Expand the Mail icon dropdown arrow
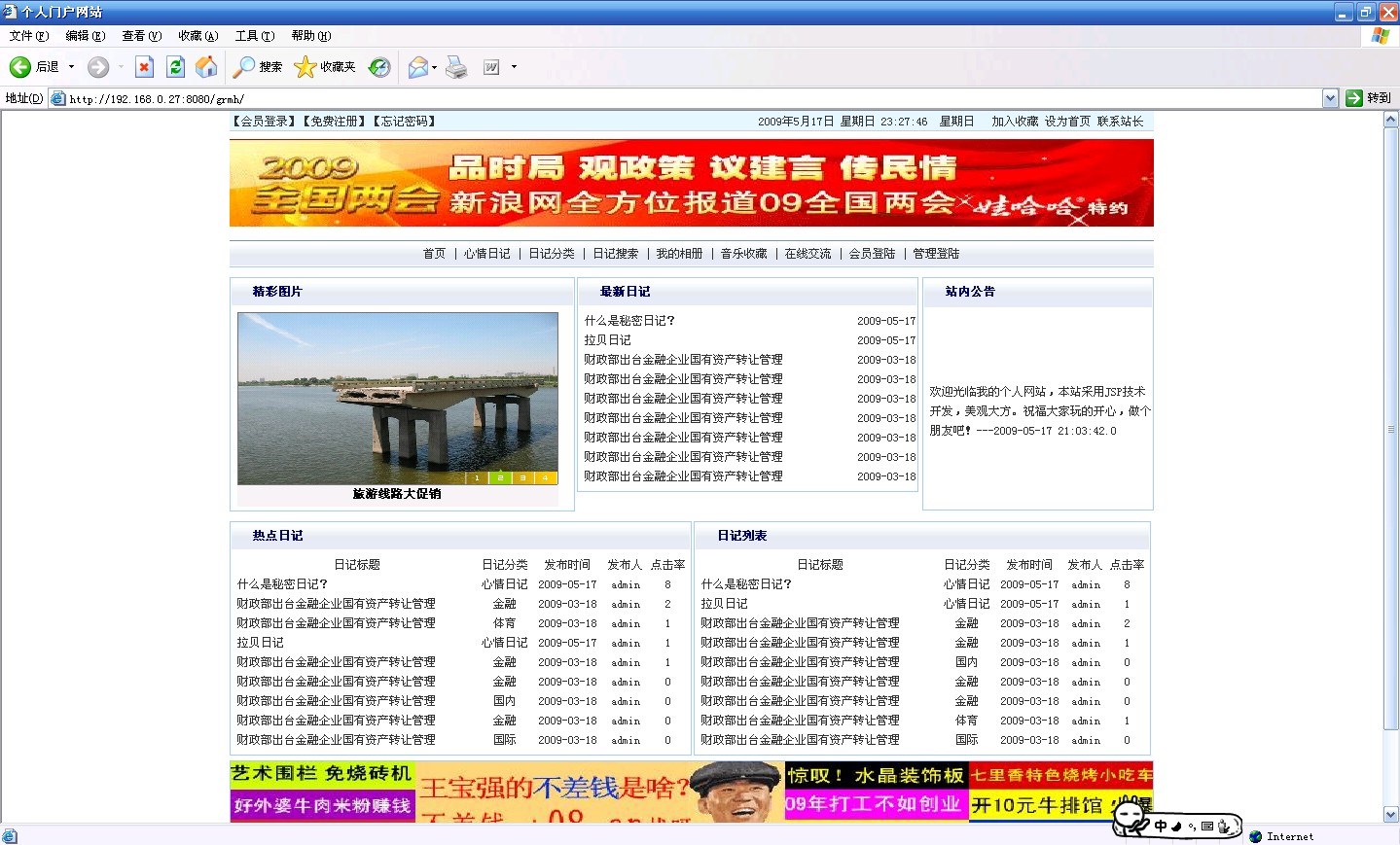The width and height of the screenshot is (1400, 845). tap(434, 67)
